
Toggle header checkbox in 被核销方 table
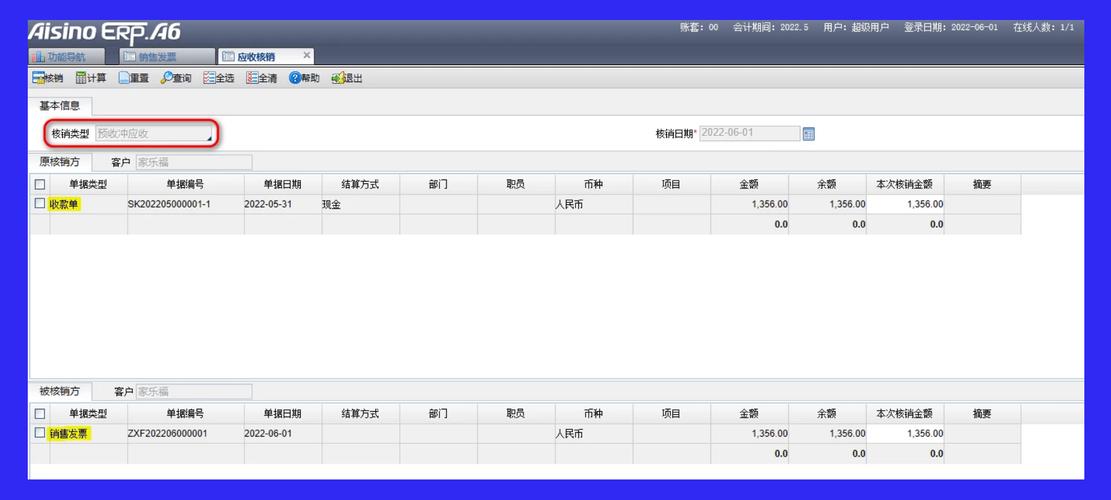click(x=40, y=414)
